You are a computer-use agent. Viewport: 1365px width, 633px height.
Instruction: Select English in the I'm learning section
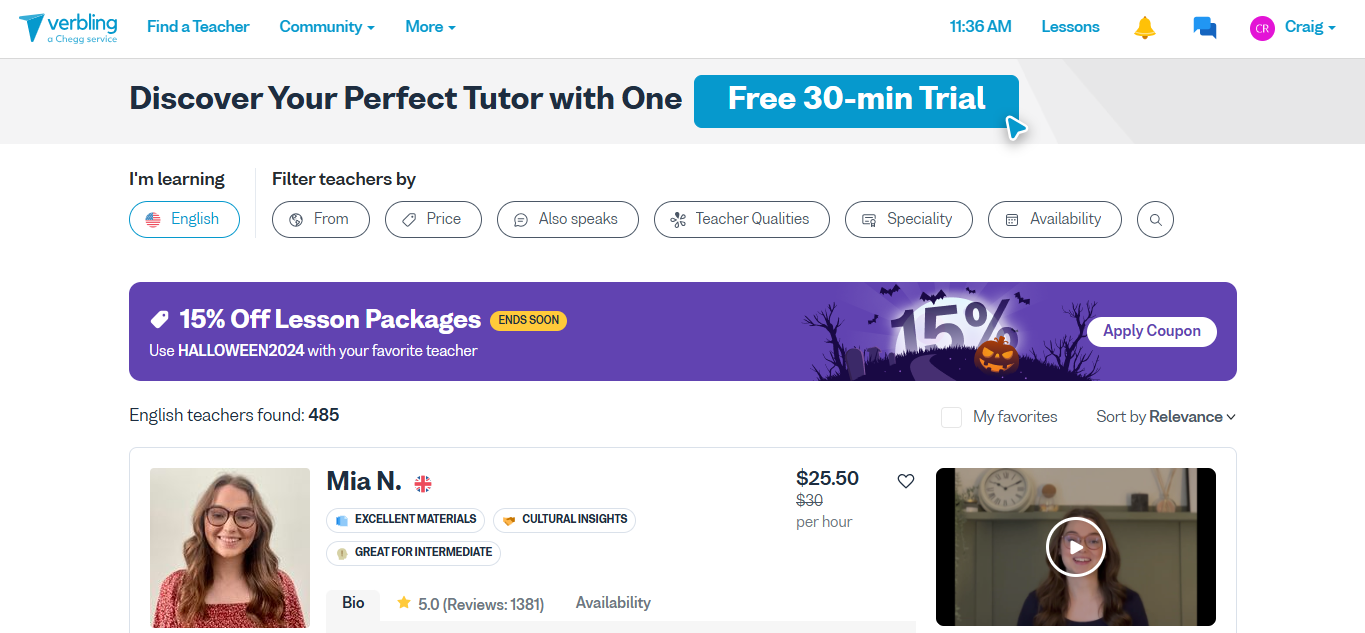pyautogui.click(x=184, y=218)
